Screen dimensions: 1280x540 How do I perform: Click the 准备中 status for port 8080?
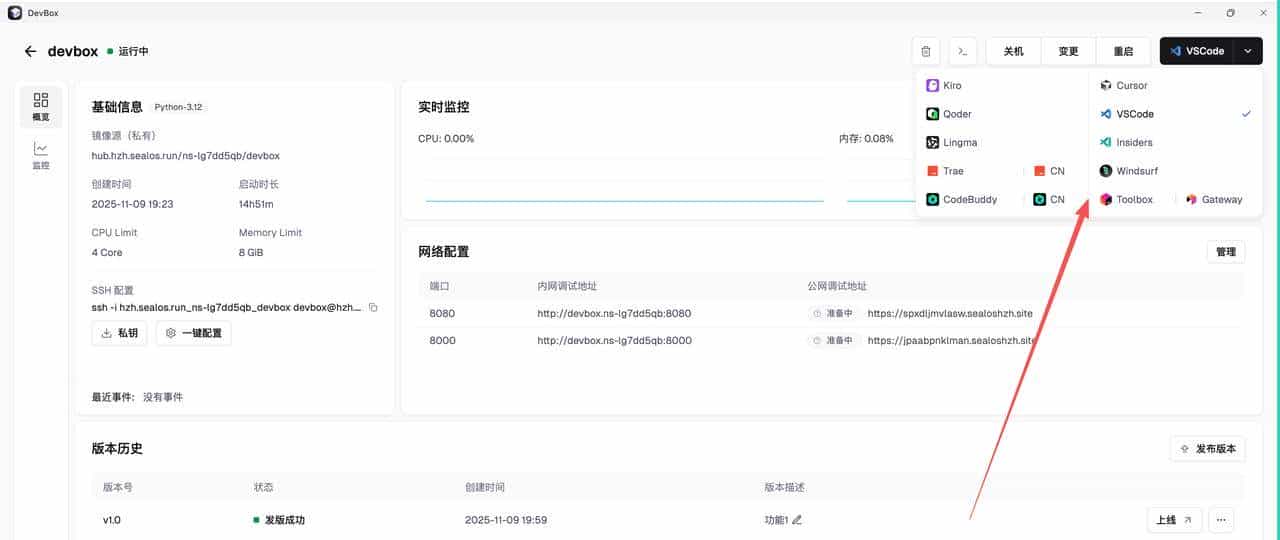(834, 313)
